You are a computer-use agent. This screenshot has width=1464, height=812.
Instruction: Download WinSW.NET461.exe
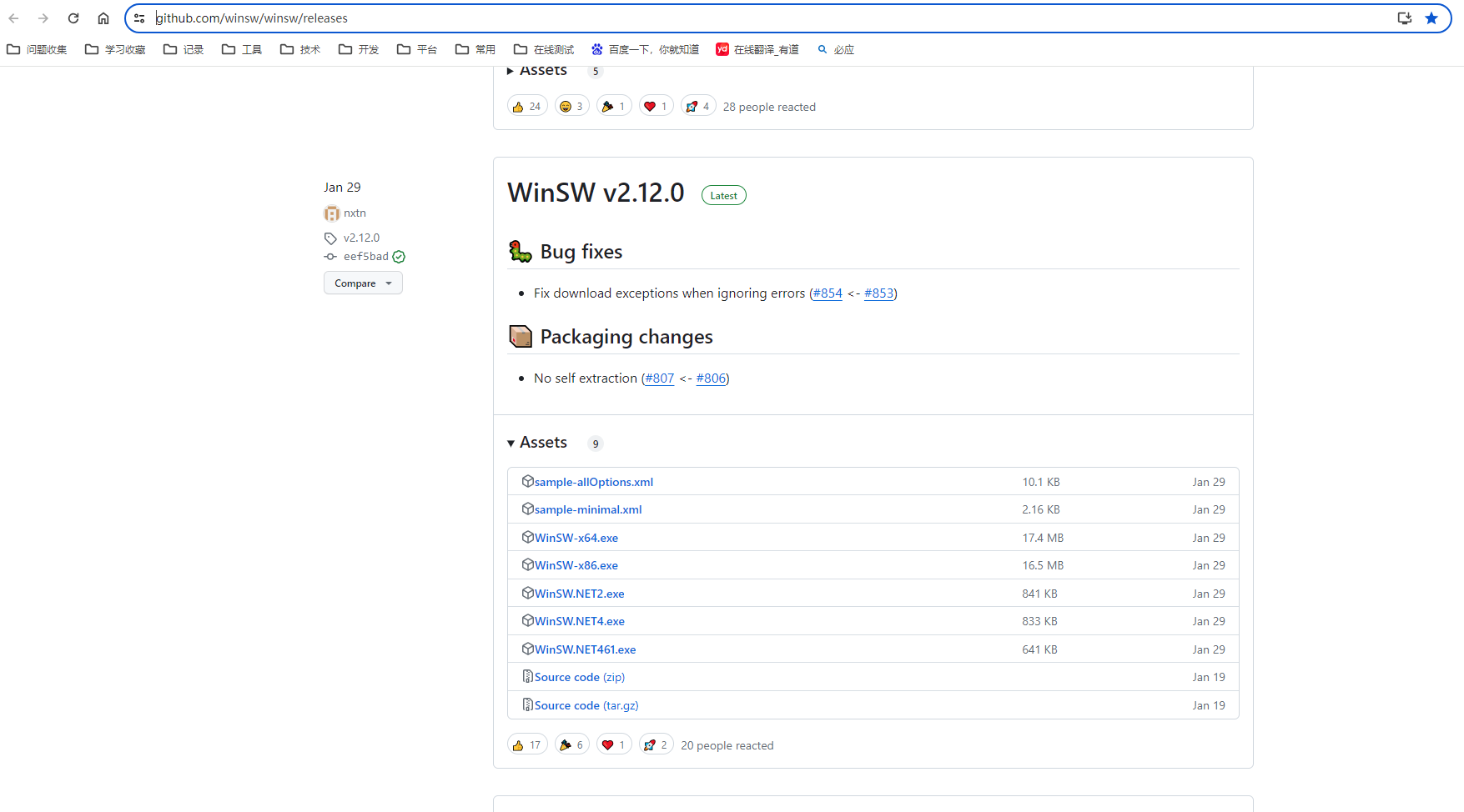pos(586,649)
